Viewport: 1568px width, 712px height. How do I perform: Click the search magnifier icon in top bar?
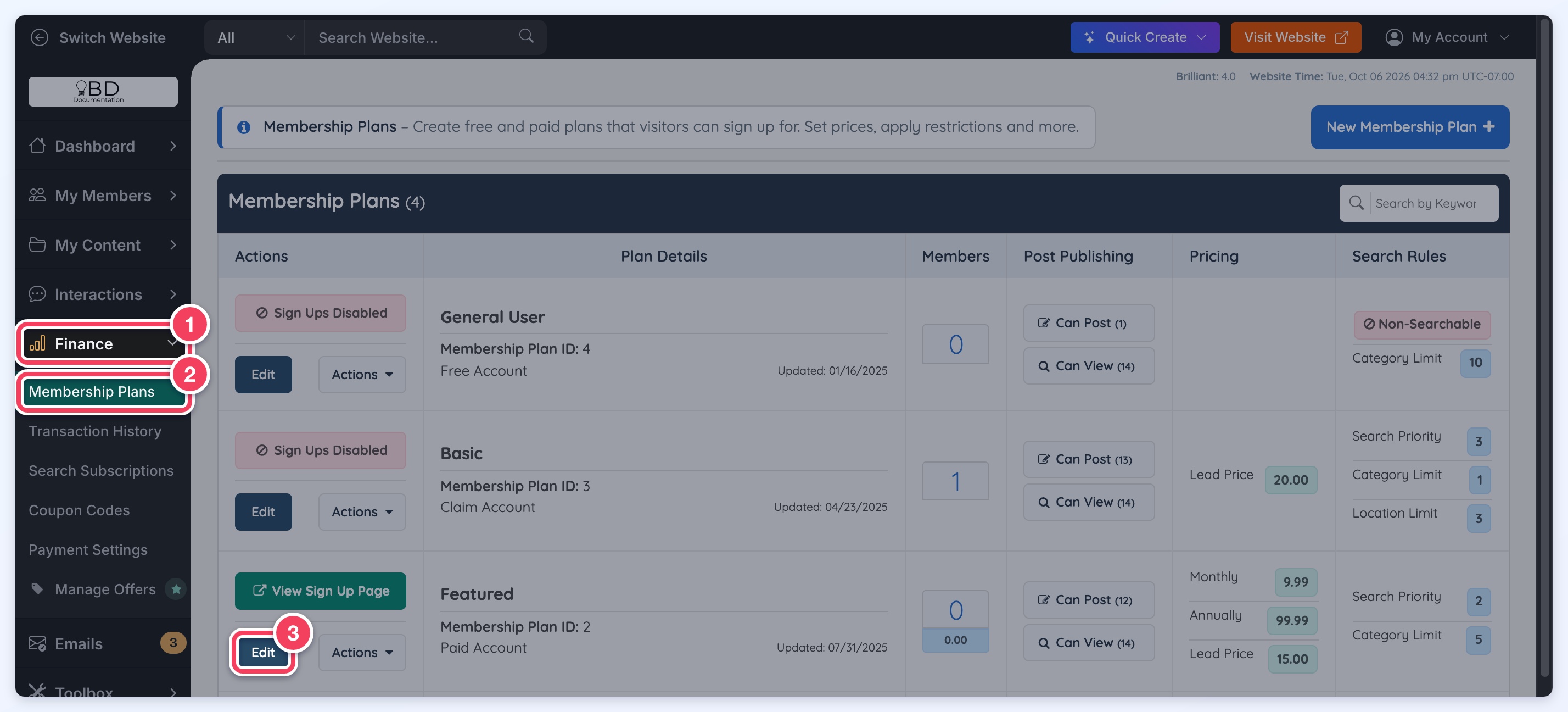(526, 36)
